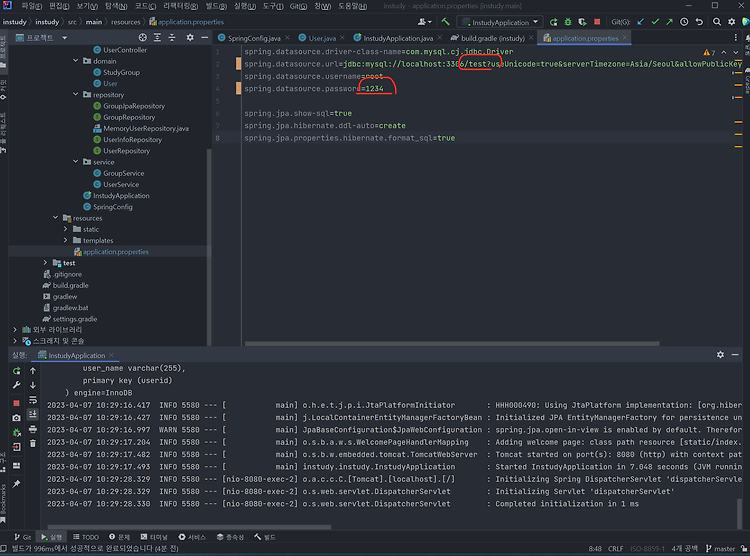Toggle pin tab in the Run panel
Viewport: 750px width, 556px height.
[17, 484]
